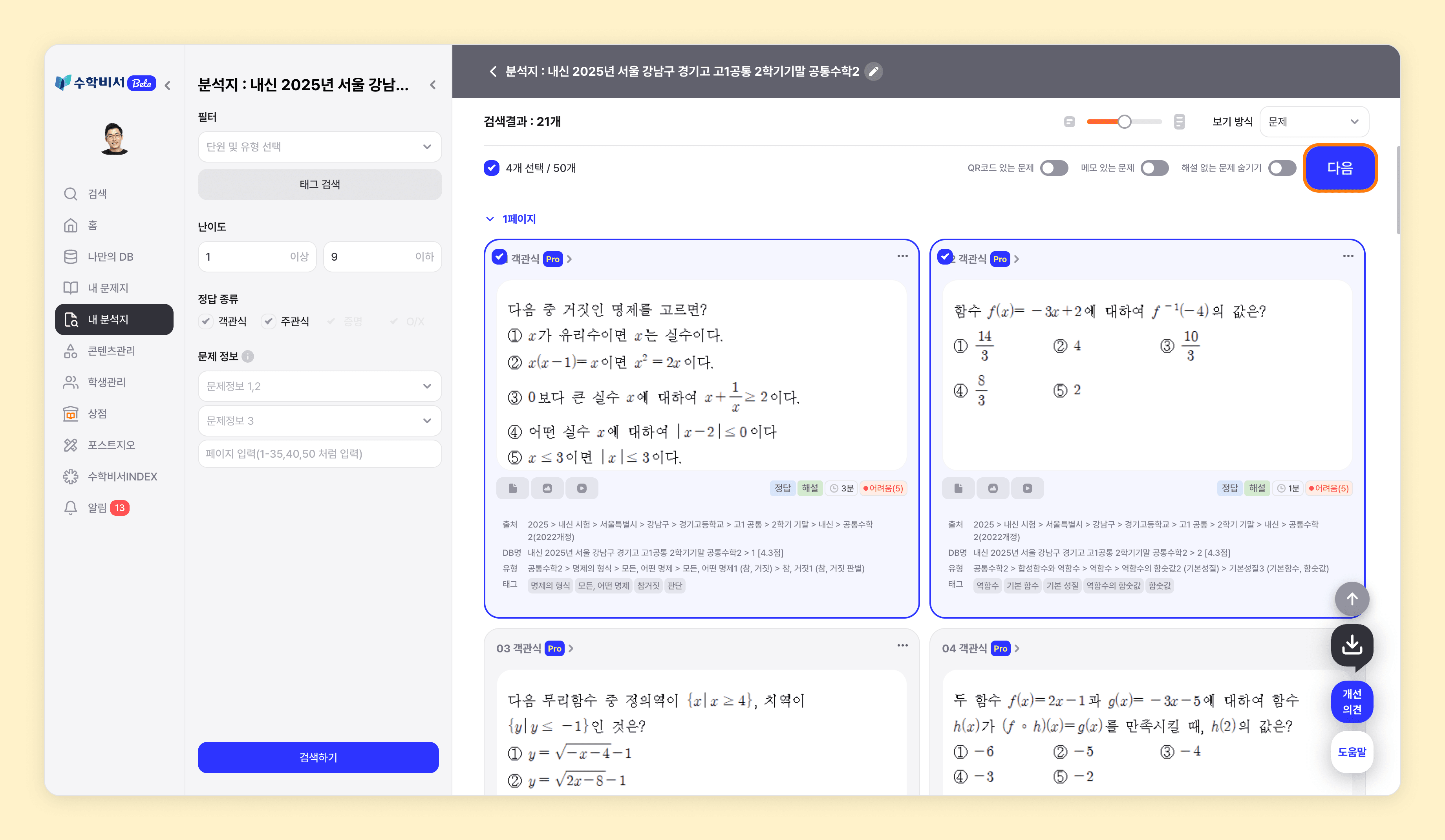Click the maximum difficulty 이하 field
The height and width of the screenshot is (840, 1445).
[382, 256]
